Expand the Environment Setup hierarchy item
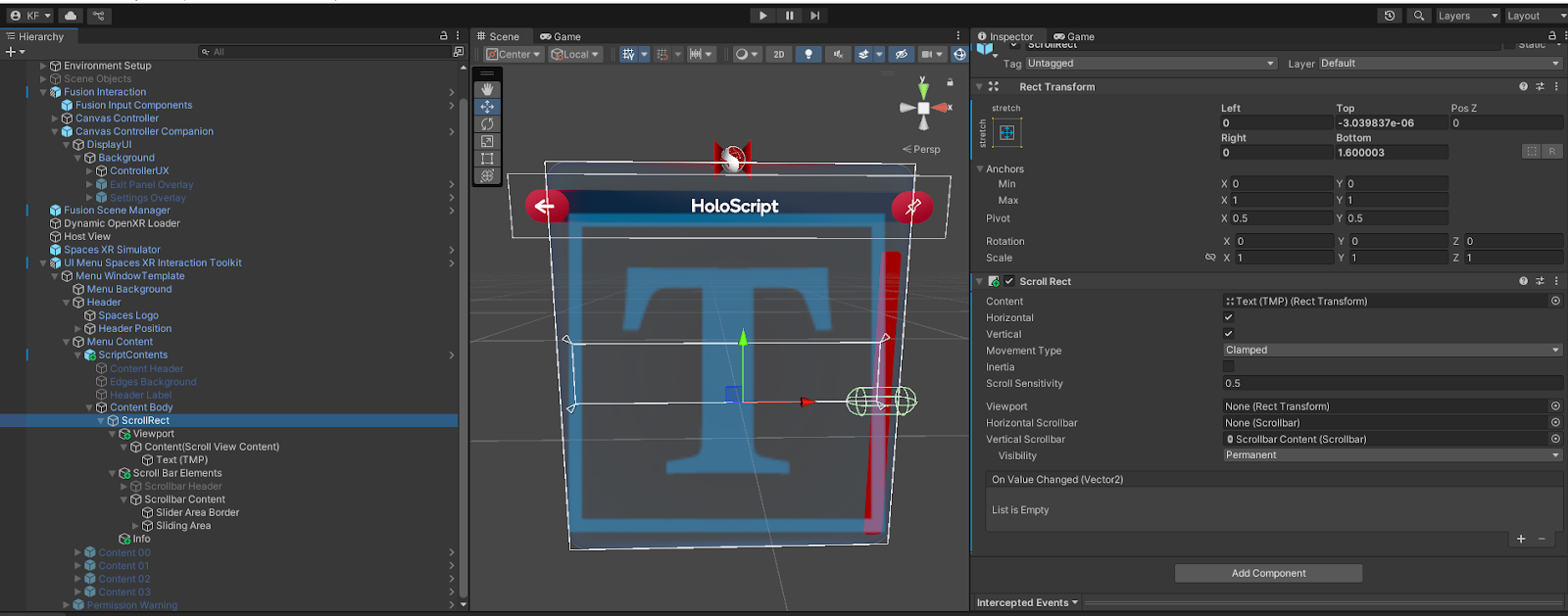This screenshot has width=1568, height=616. click(43, 67)
